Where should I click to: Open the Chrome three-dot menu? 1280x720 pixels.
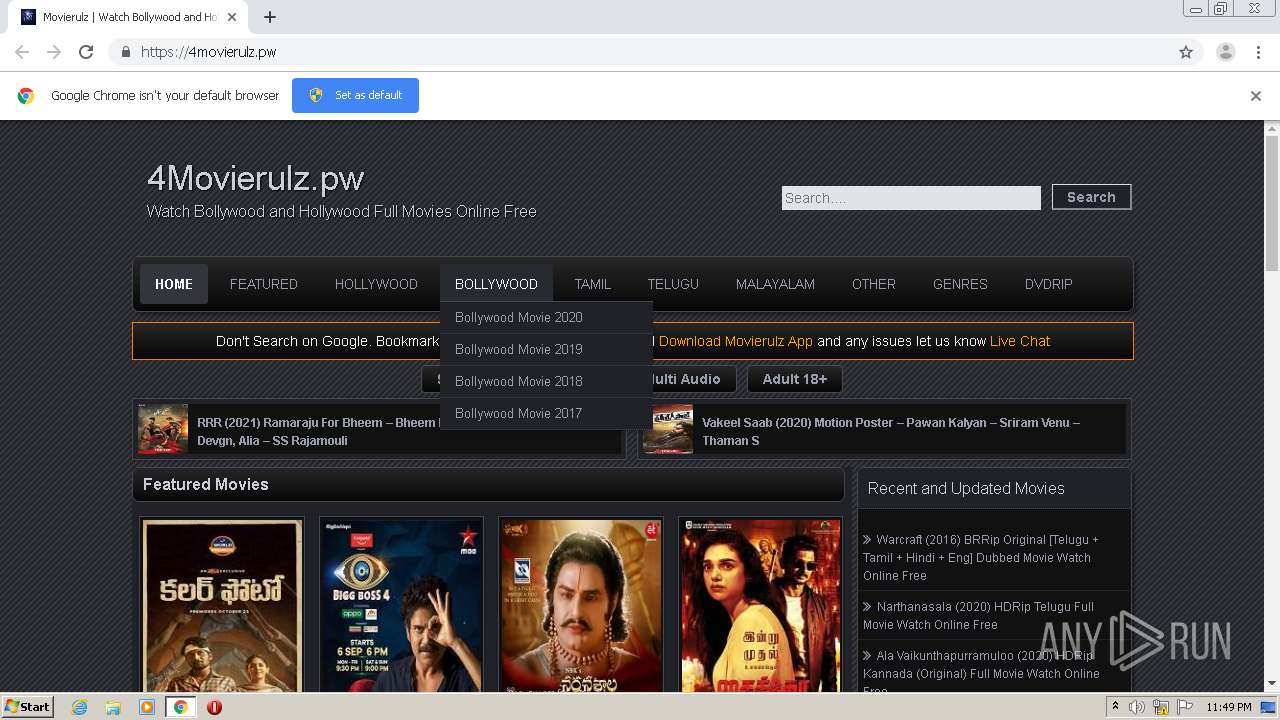pos(1258,52)
